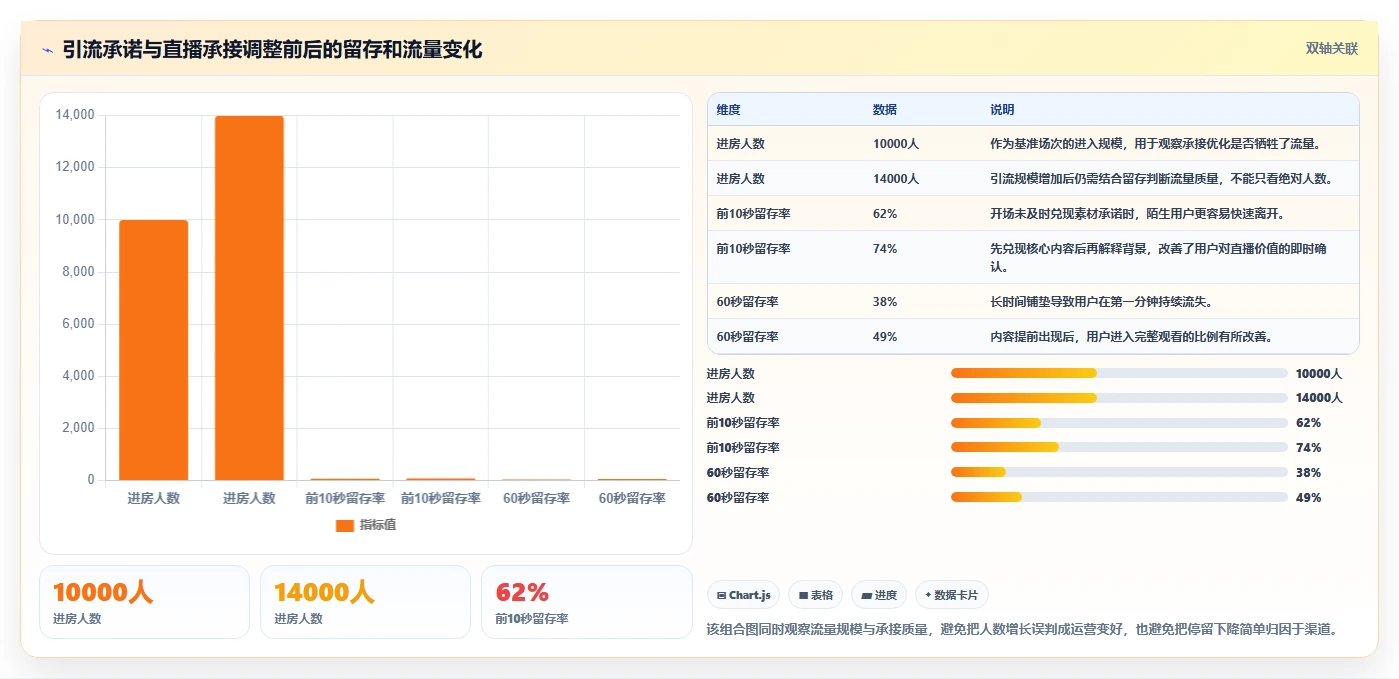Click the description starting 开场未及时兑现素材承诺时
The height and width of the screenshot is (679, 1399).
point(1138,214)
